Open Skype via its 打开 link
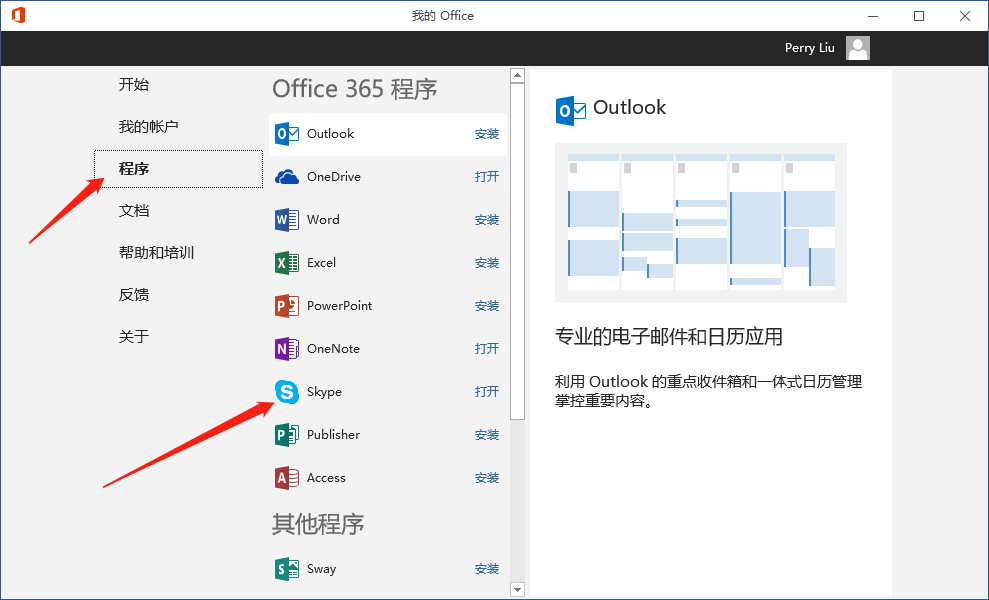Viewport: 989px width, 600px height. [487, 392]
